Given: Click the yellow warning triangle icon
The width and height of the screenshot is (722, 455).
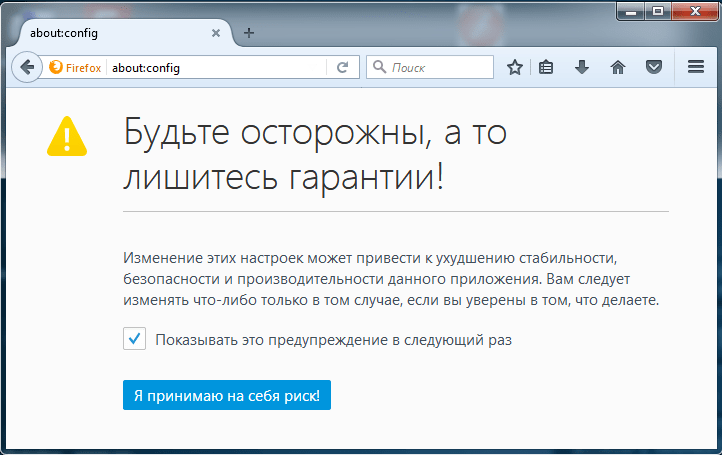Looking at the screenshot, I should pos(67,136).
